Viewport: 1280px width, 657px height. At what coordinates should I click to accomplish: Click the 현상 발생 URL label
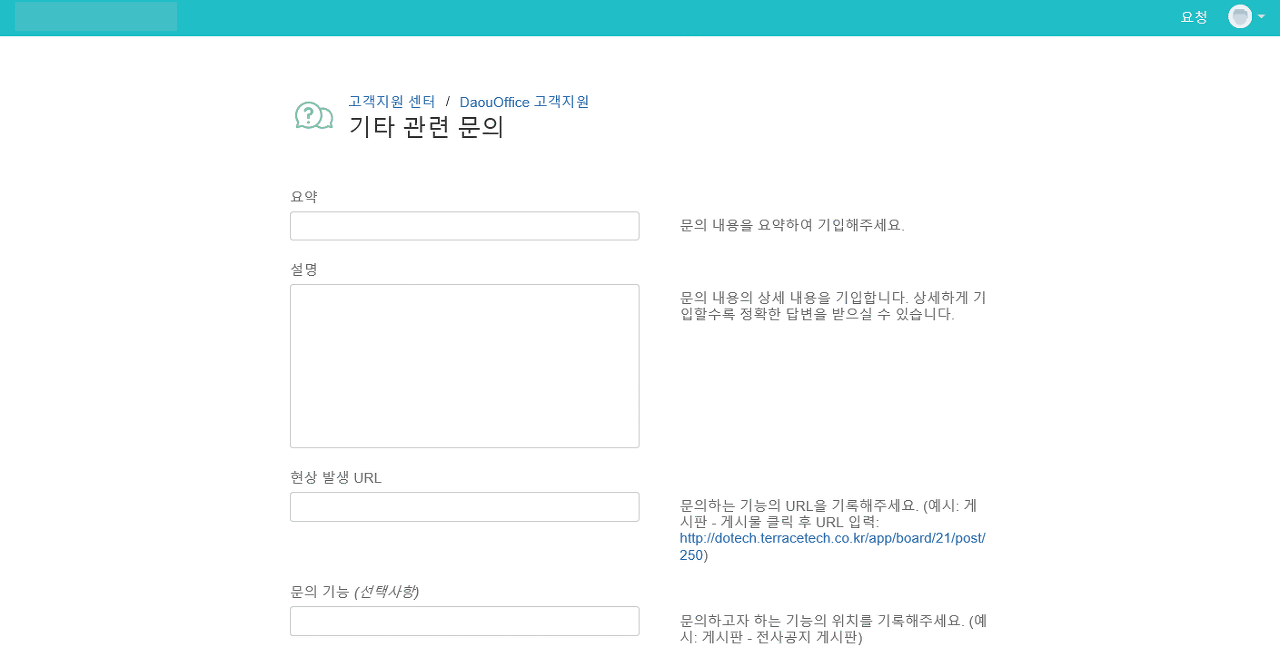pos(336,478)
